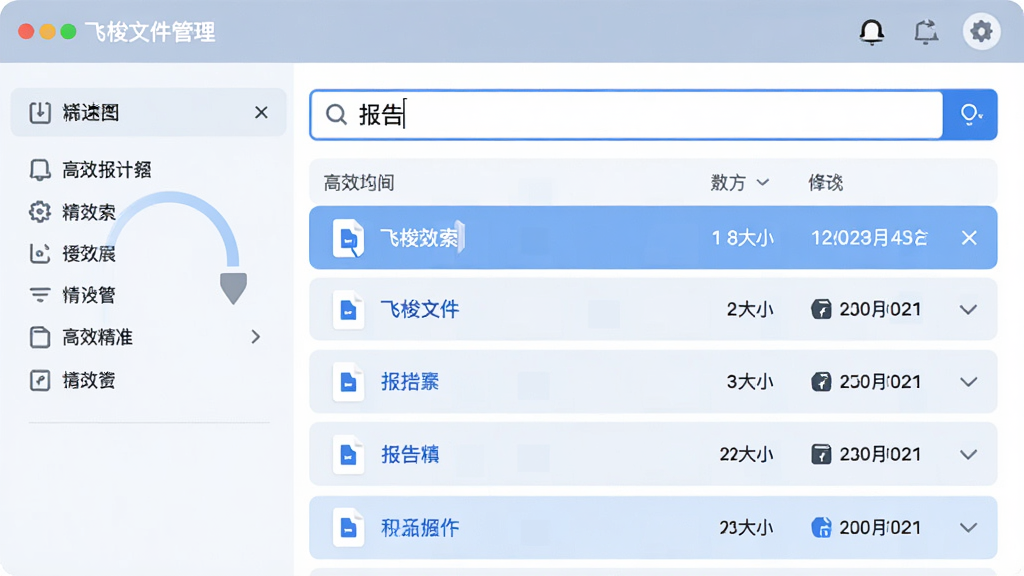Click the calendar icon in 报措察 row
Image resolution: width=1024 pixels, height=576 pixels.
821,381
